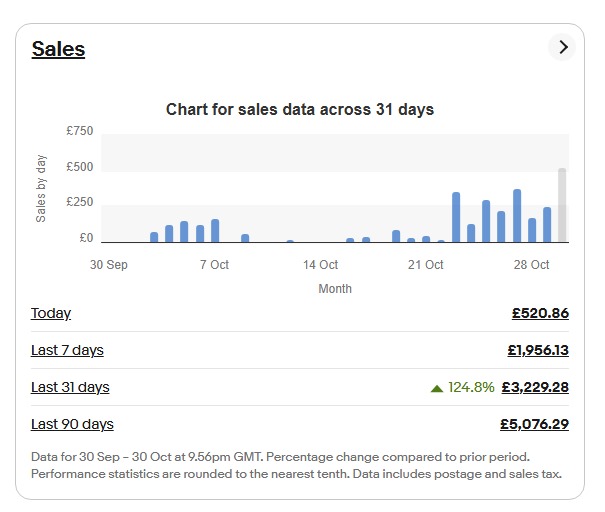Click the £750 y-axis label
Viewport: 605px width, 512px height.
80,131
